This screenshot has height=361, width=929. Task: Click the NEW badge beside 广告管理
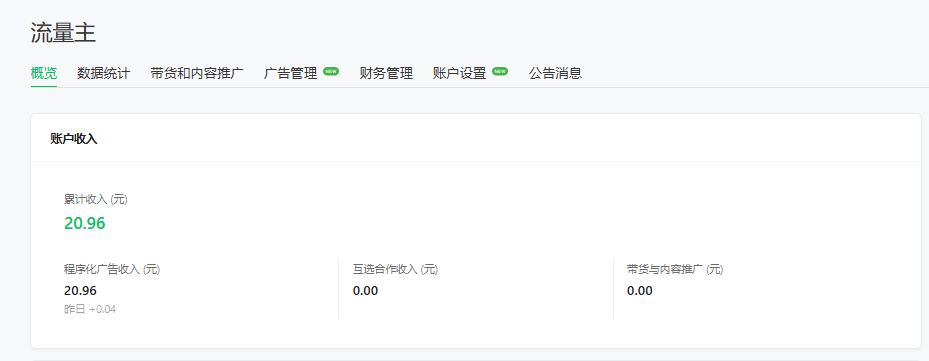tap(331, 71)
